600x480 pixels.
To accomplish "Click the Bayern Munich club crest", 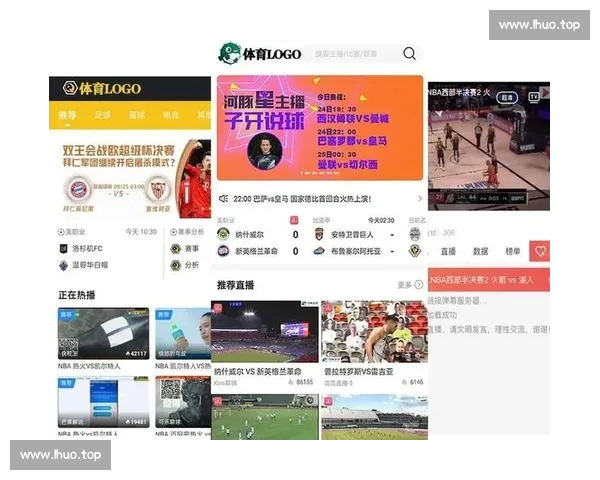I will pos(79,190).
